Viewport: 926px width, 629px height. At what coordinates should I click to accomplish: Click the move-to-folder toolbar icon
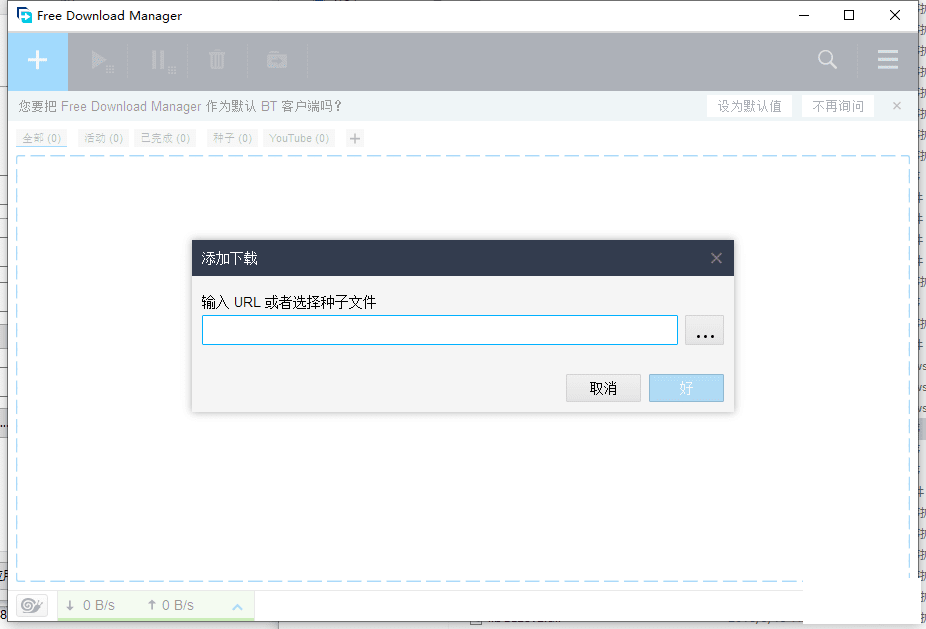click(x=277, y=60)
